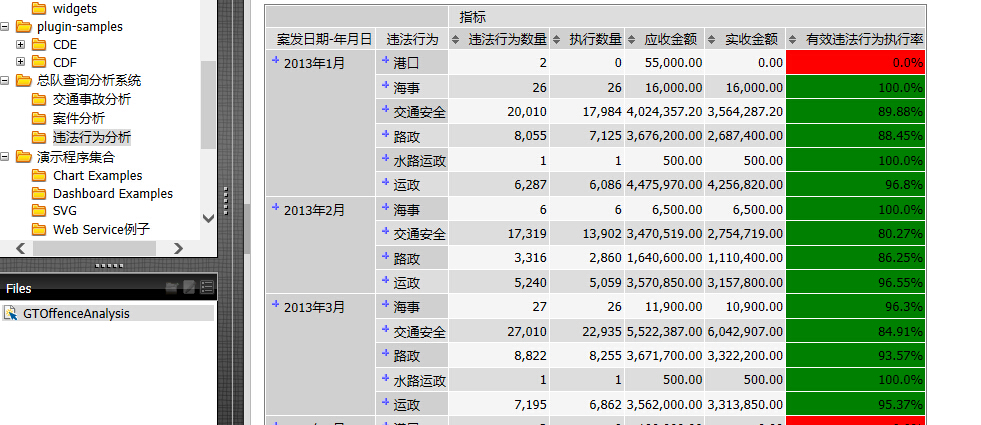The height and width of the screenshot is (425, 981).
Task: Expand the 2013年1月 row with plus icon
Action: (x=275, y=60)
